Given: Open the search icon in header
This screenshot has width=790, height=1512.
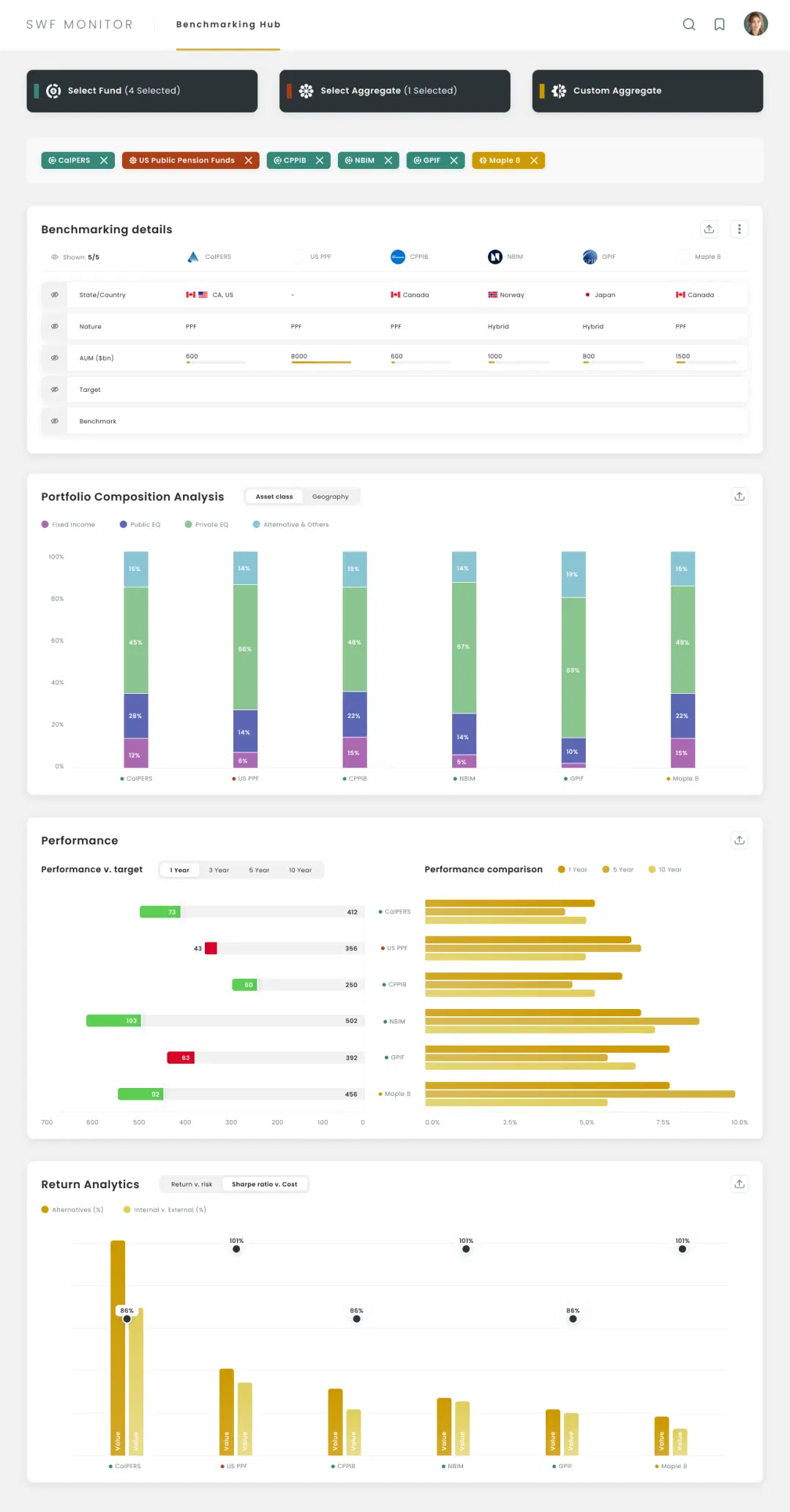Looking at the screenshot, I should pyautogui.click(x=688, y=24).
